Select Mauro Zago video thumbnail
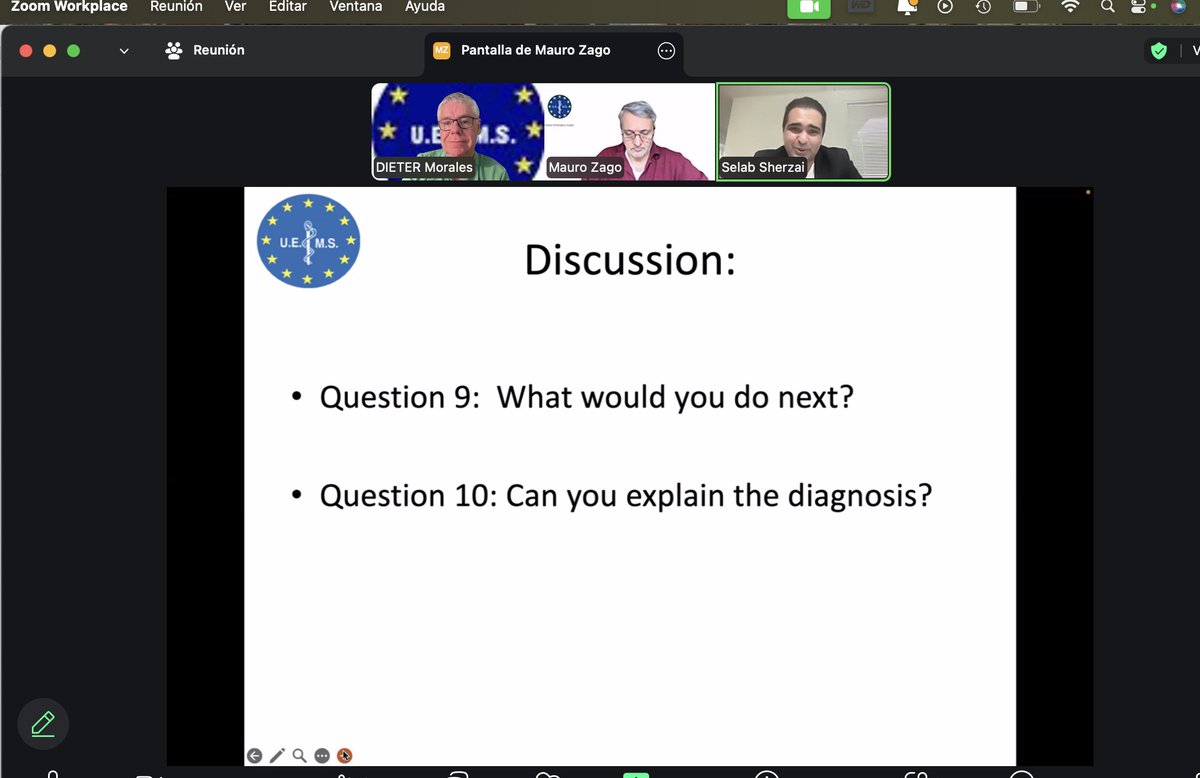Viewport: 1200px width, 778px height. click(629, 132)
